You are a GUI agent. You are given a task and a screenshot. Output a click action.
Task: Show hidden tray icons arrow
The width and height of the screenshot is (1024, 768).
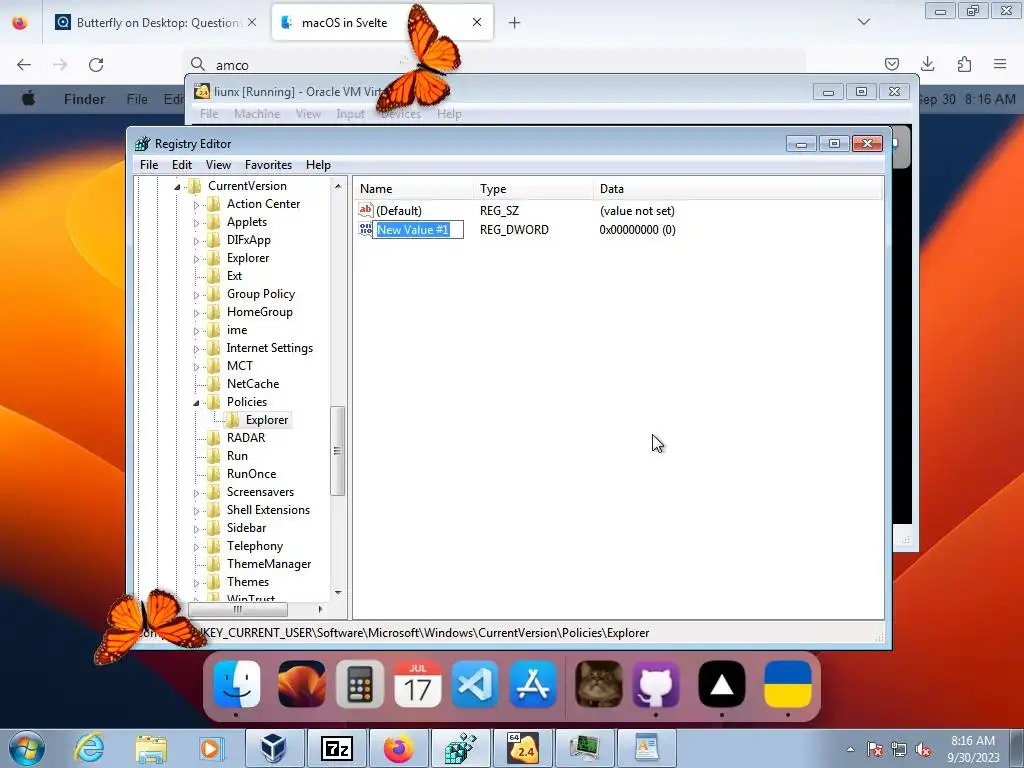[x=850, y=750]
